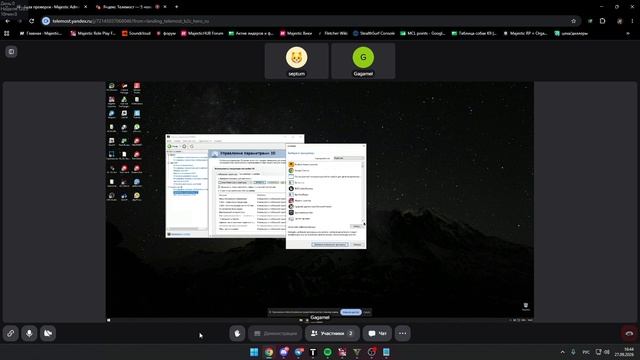Screen dimensions: 640x360
Task: Open the three-dots more options menu
Action: point(402,333)
